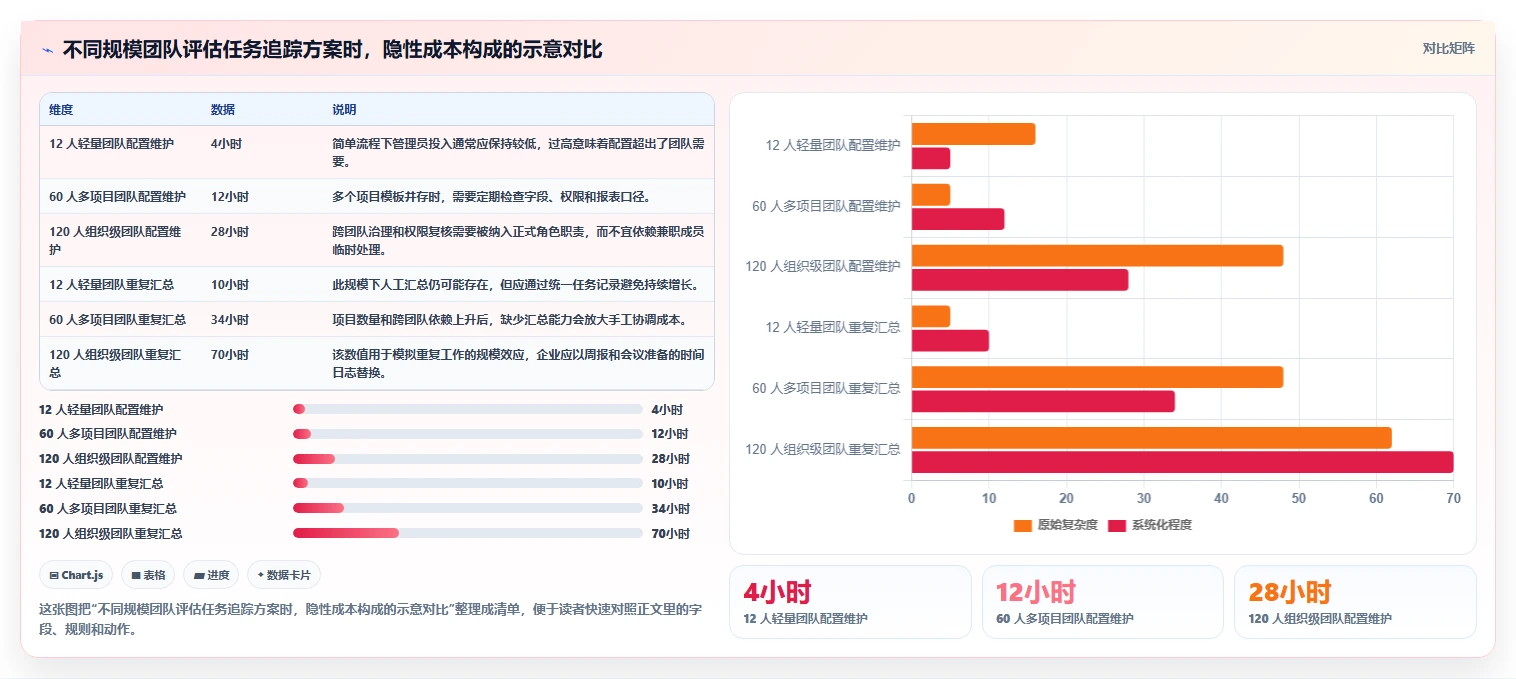Select the Chart.js chip
Screen dimensions: 1516x679
point(76,575)
